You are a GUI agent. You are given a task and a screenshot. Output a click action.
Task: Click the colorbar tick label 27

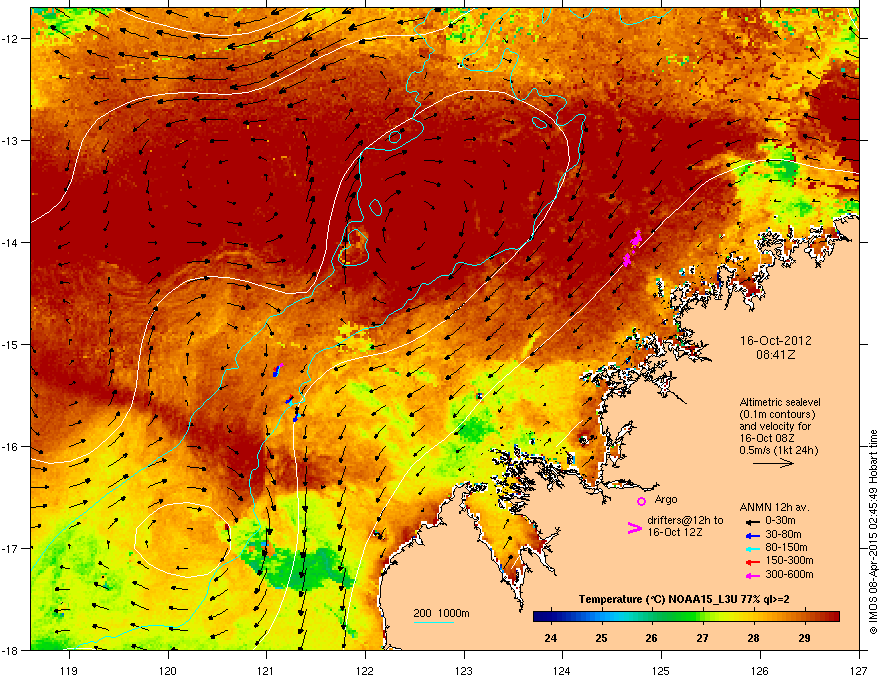tap(703, 638)
